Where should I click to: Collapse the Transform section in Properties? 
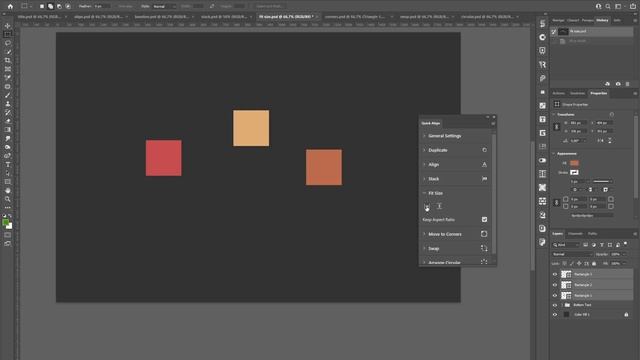pos(554,114)
